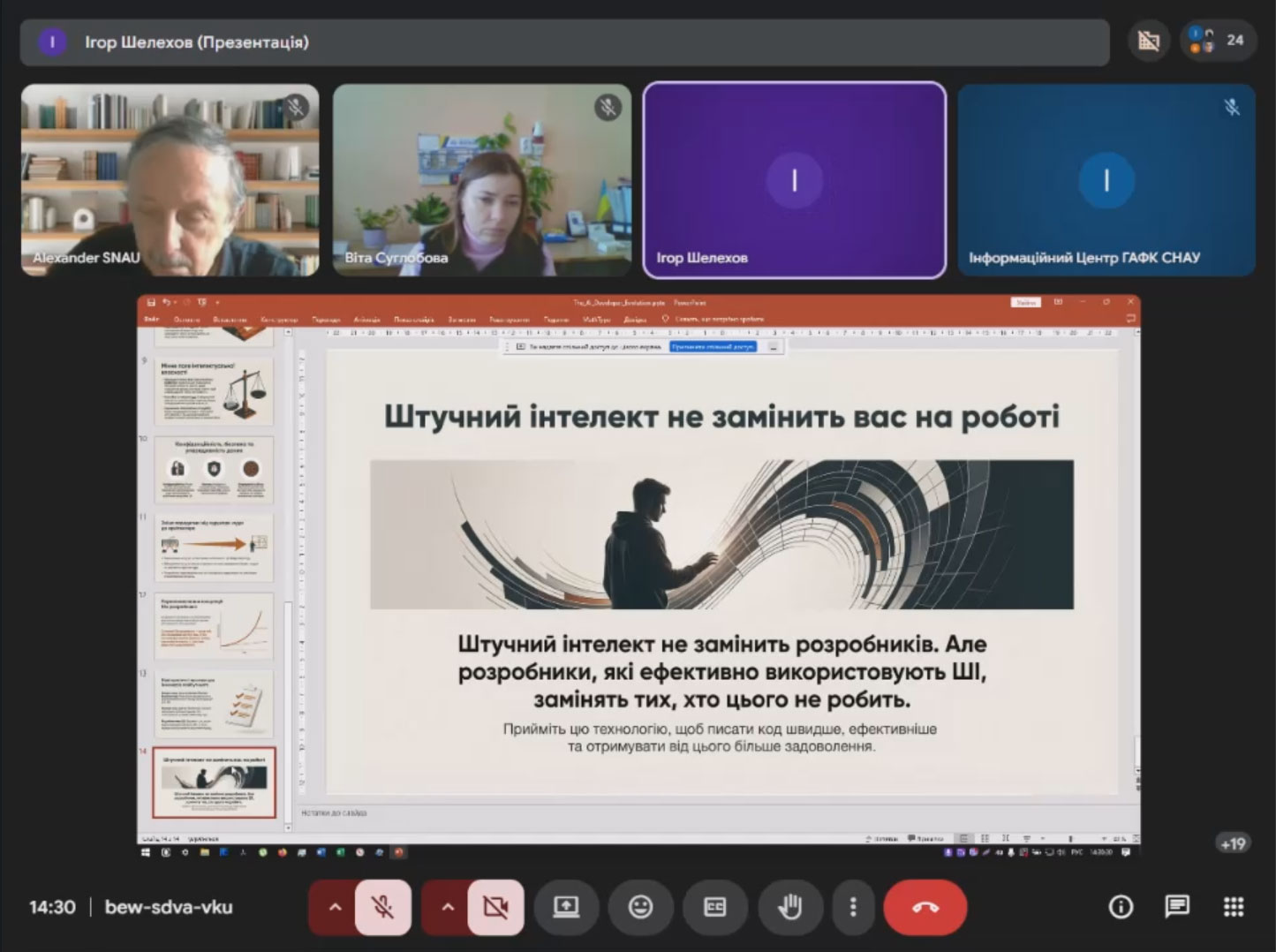This screenshot has height=952, width=1276.
Task: Open the emoji reactions picker
Action: tap(640, 907)
